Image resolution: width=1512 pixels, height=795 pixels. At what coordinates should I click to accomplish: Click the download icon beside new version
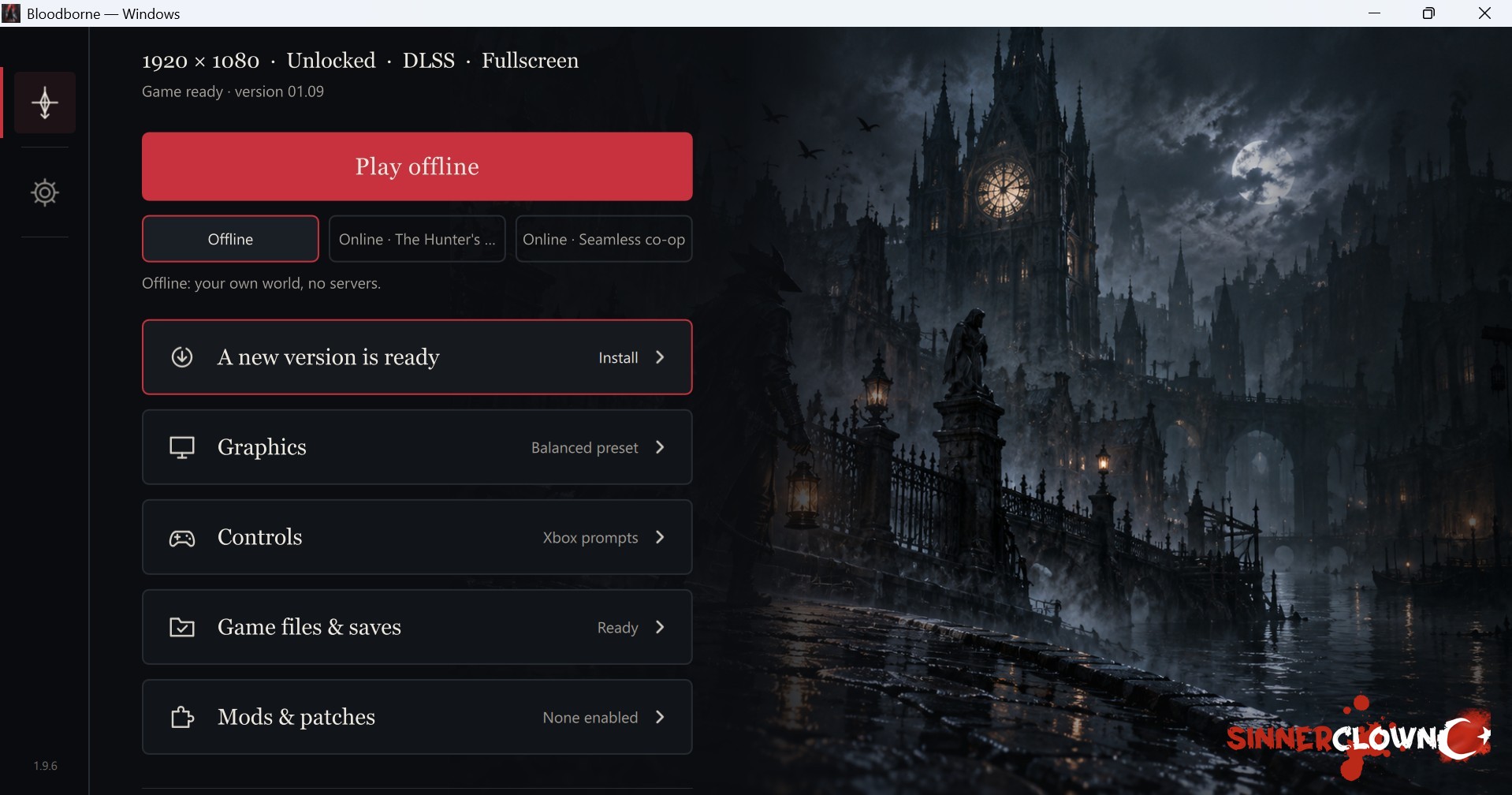pos(182,357)
